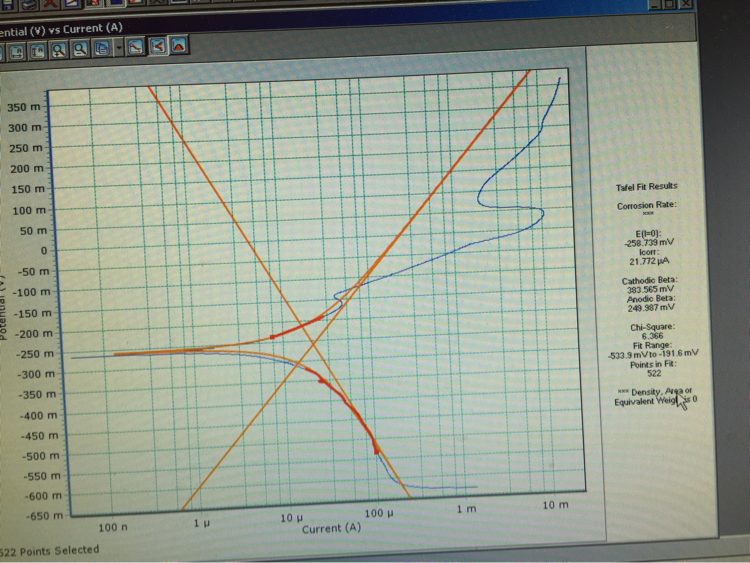Click the '522 Points Selected' status text
This screenshot has width=750, height=563.
pos(50,551)
